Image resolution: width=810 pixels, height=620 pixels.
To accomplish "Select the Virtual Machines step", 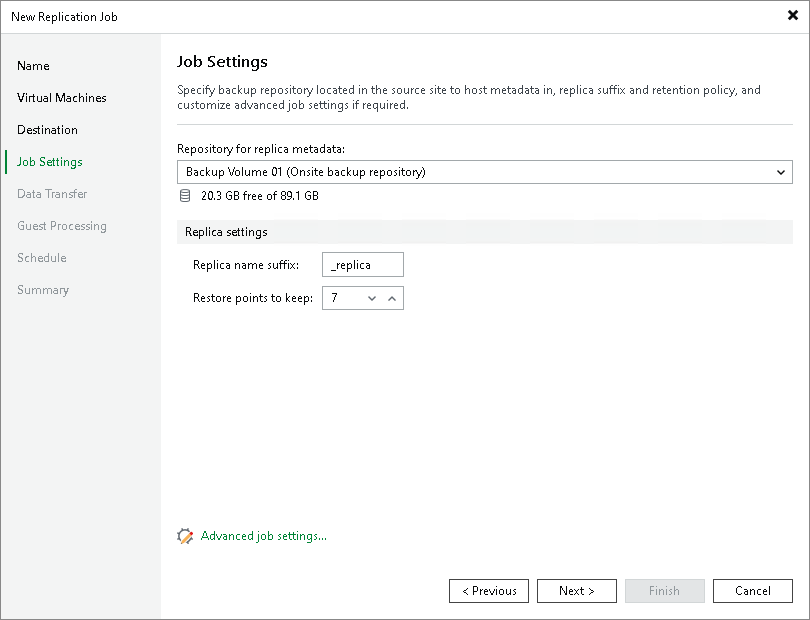I will [61, 97].
